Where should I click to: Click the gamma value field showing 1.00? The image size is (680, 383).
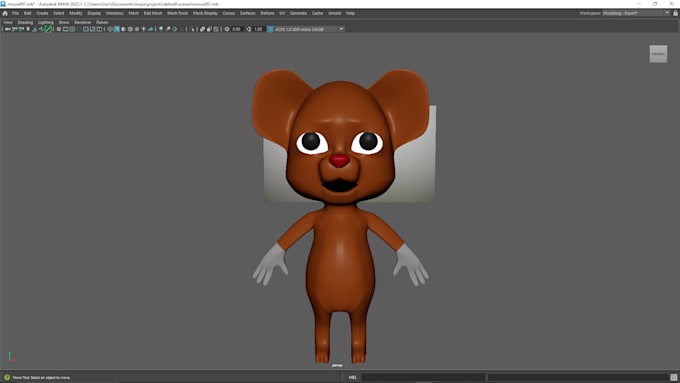(x=258, y=29)
